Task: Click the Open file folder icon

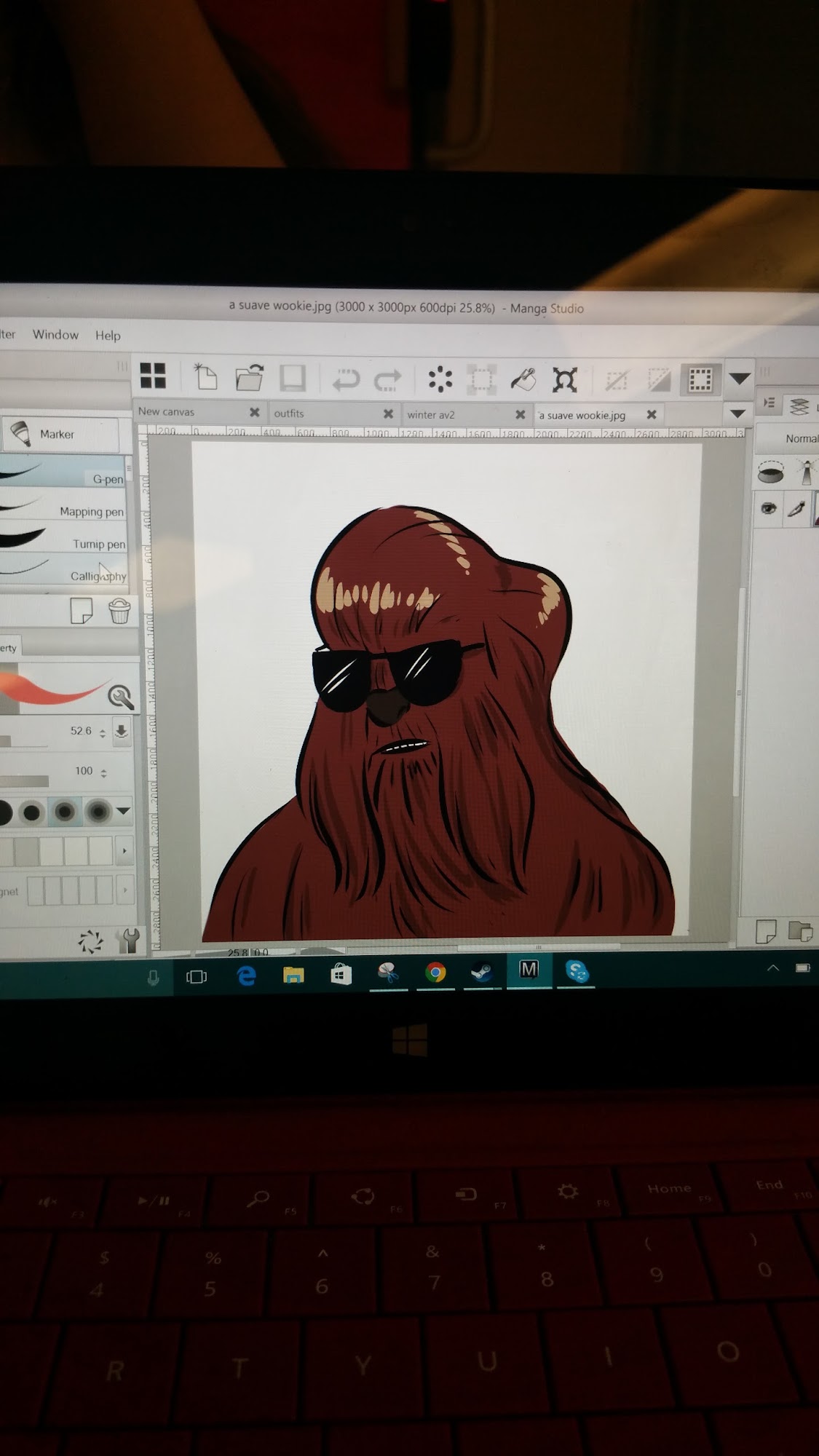Action: pyautogui.click(x=249, y=378)
